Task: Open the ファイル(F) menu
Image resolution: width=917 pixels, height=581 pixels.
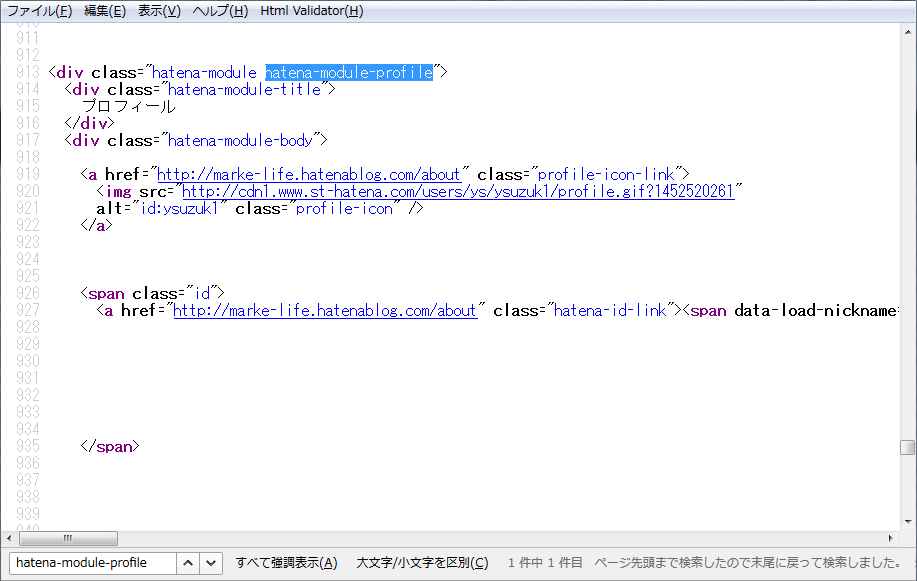Action: coord(39,11)
